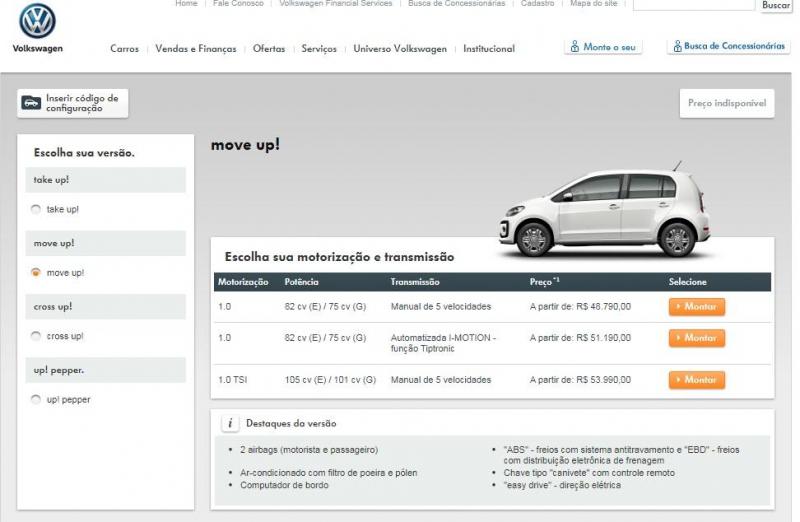Select the move up! radio button
800x522 pixels.
pos(36,272)
